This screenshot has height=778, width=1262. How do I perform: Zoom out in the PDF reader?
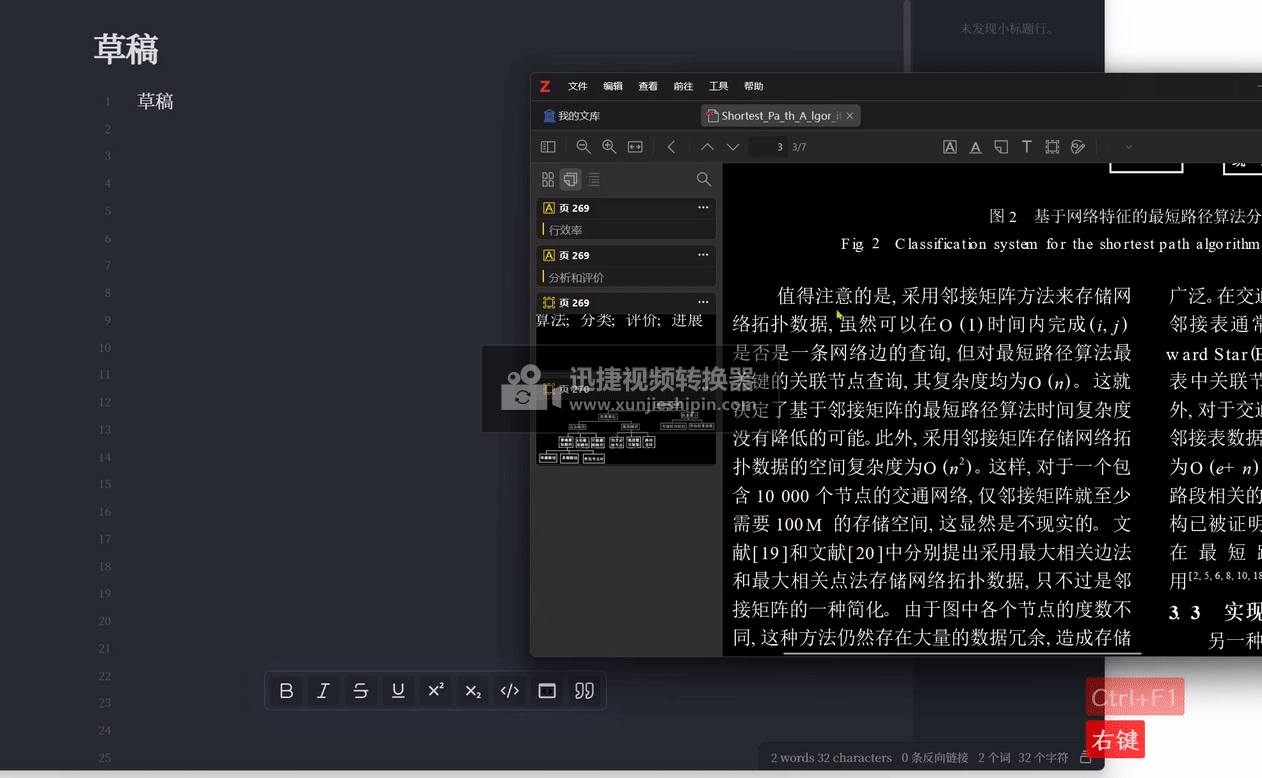[583, 147]
